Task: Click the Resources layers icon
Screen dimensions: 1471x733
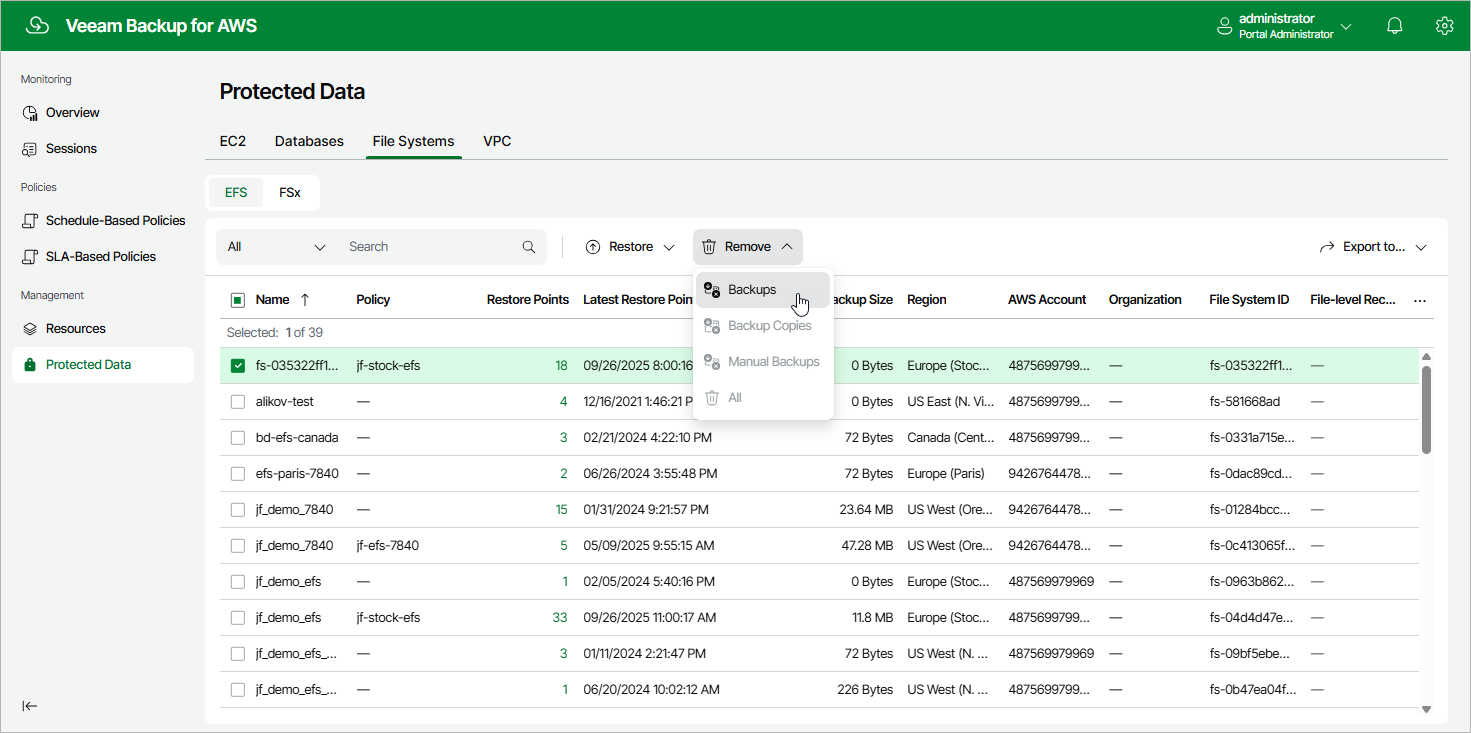Action: click(x=30, y=329)
